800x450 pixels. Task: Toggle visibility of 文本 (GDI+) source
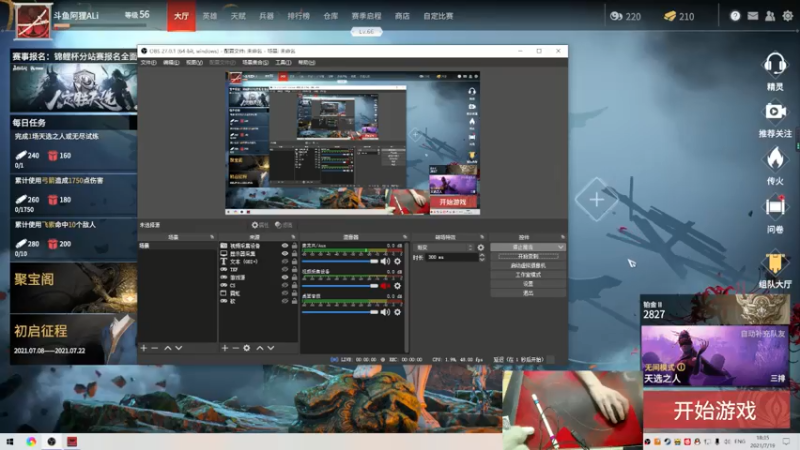(x=285, y=262)
